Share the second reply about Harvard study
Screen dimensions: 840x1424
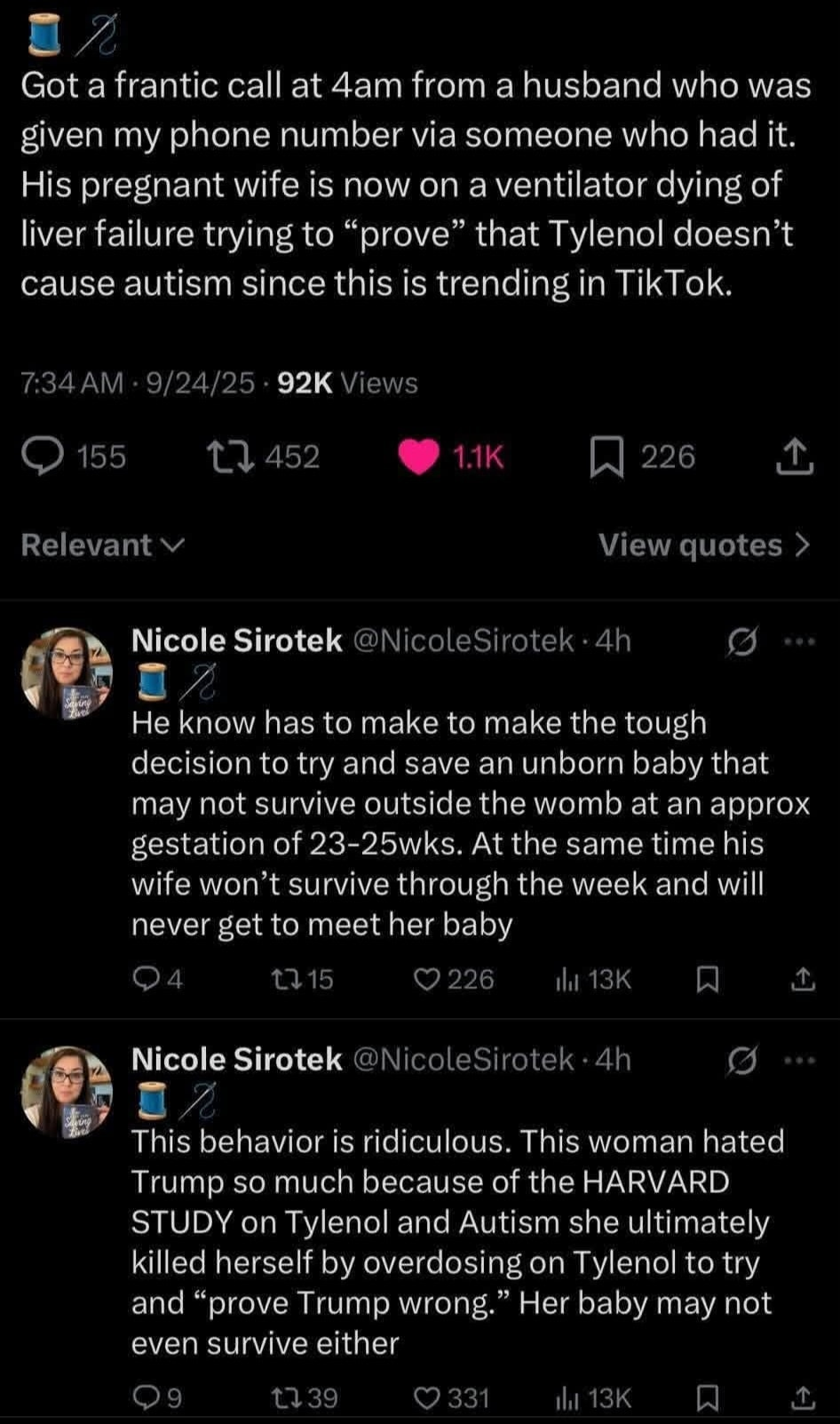point(802,1399)
